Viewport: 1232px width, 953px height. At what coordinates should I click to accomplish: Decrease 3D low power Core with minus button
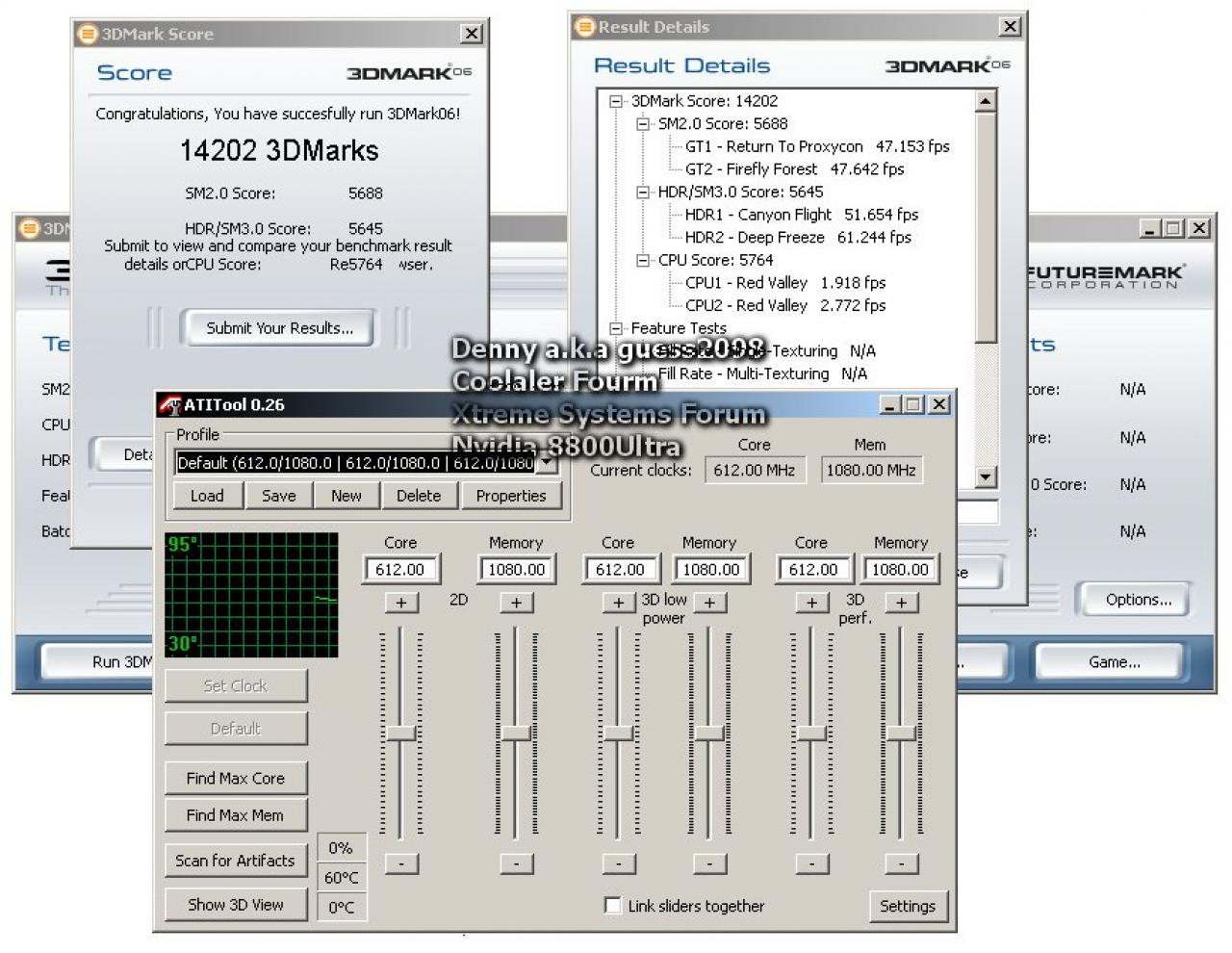click(x=618, y=863)
